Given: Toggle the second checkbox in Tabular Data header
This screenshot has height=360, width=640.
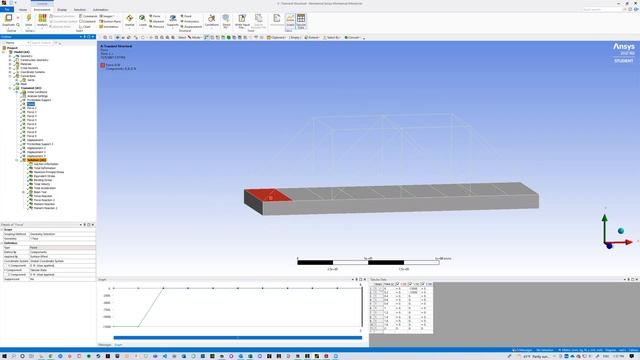Looking at the screenshot, I should pyautogui.click(x=411, y=284).
